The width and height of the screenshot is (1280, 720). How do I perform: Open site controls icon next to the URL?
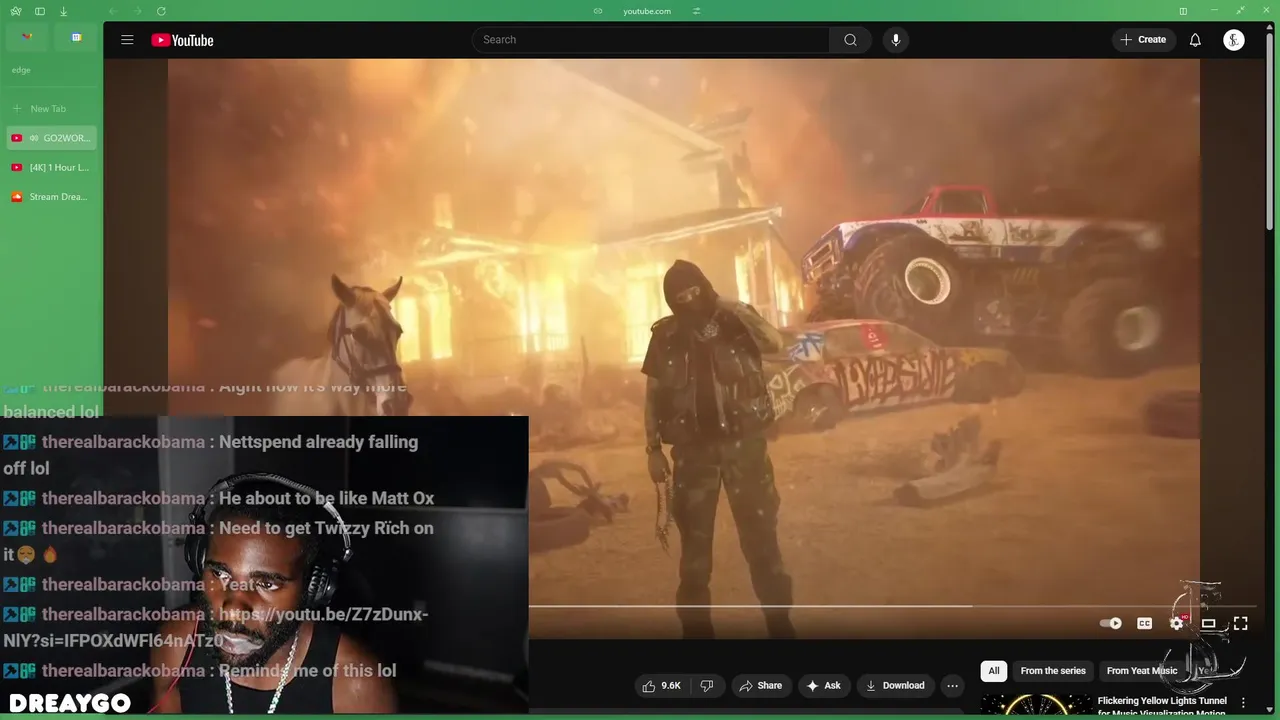coord(696,11)
